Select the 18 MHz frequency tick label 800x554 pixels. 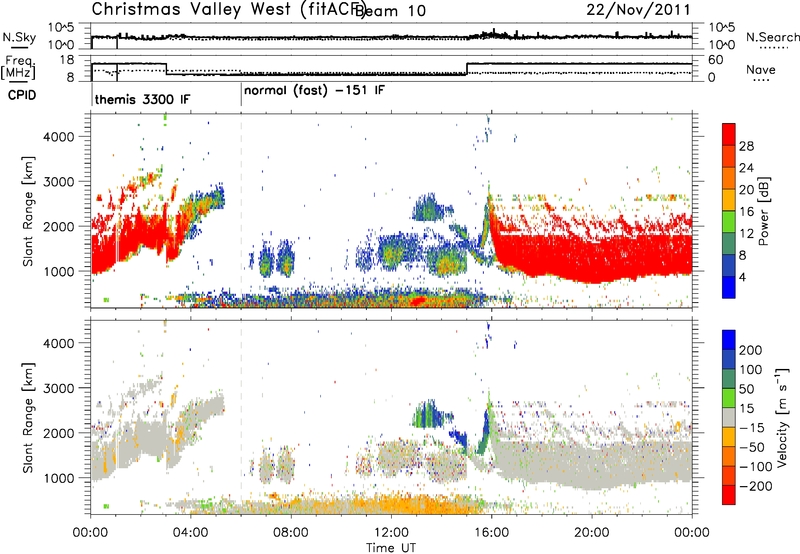click(67, 60)
